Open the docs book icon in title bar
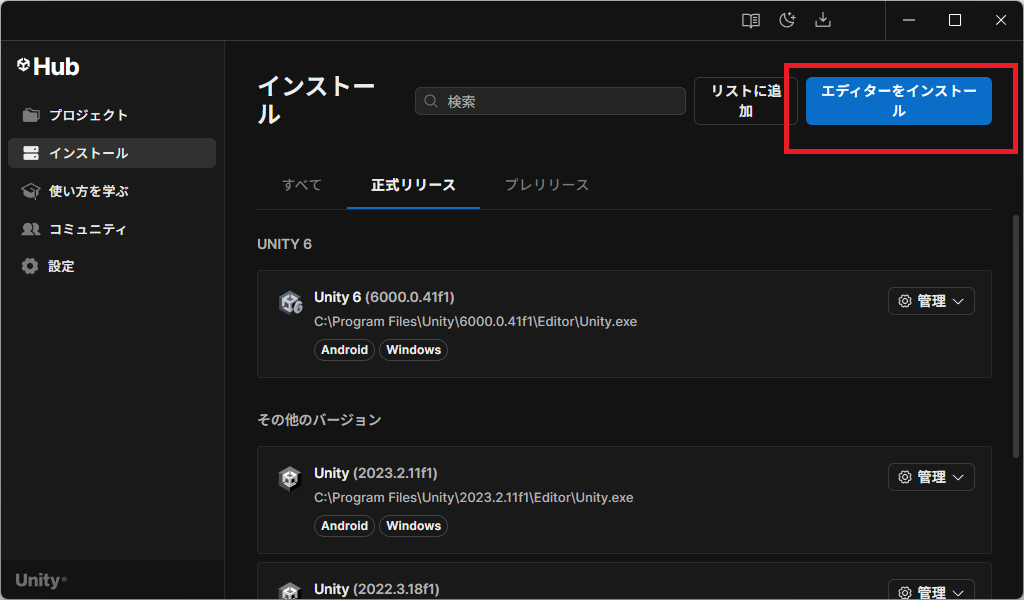 [750, 20]
